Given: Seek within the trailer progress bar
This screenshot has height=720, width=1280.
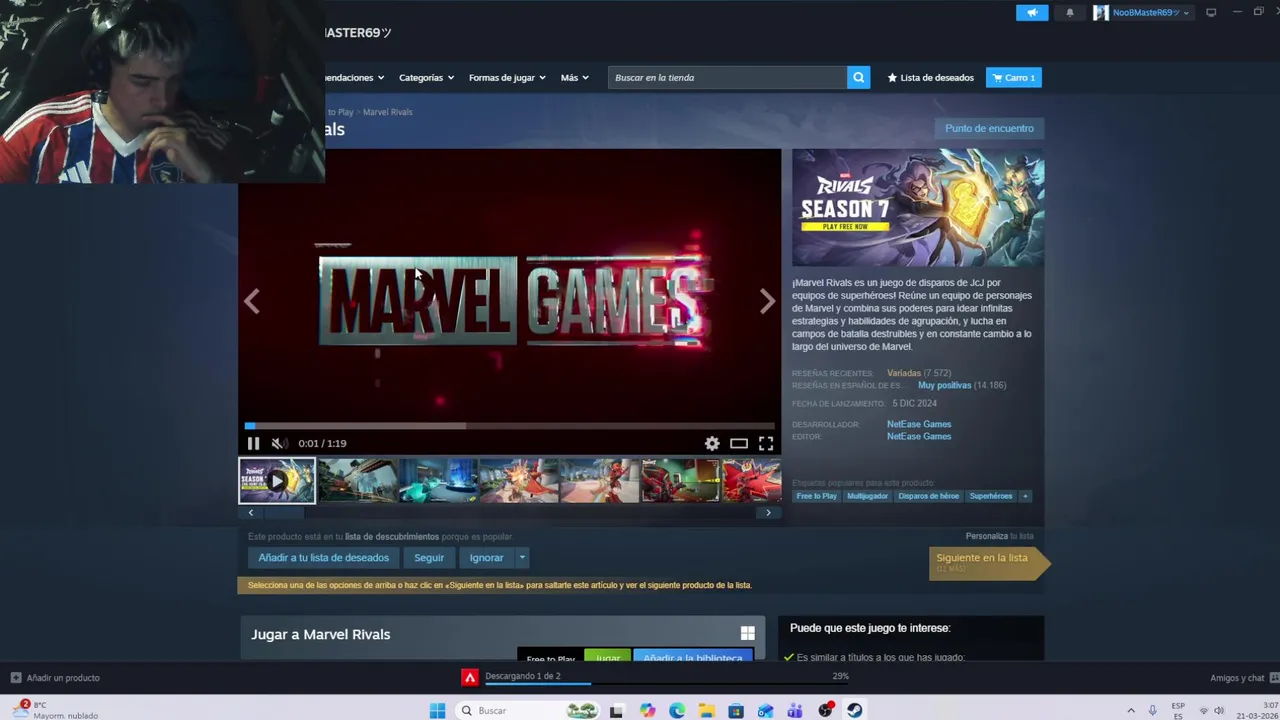Looking at the screenshot, I should pyautogui.click(x=510, y=426).
